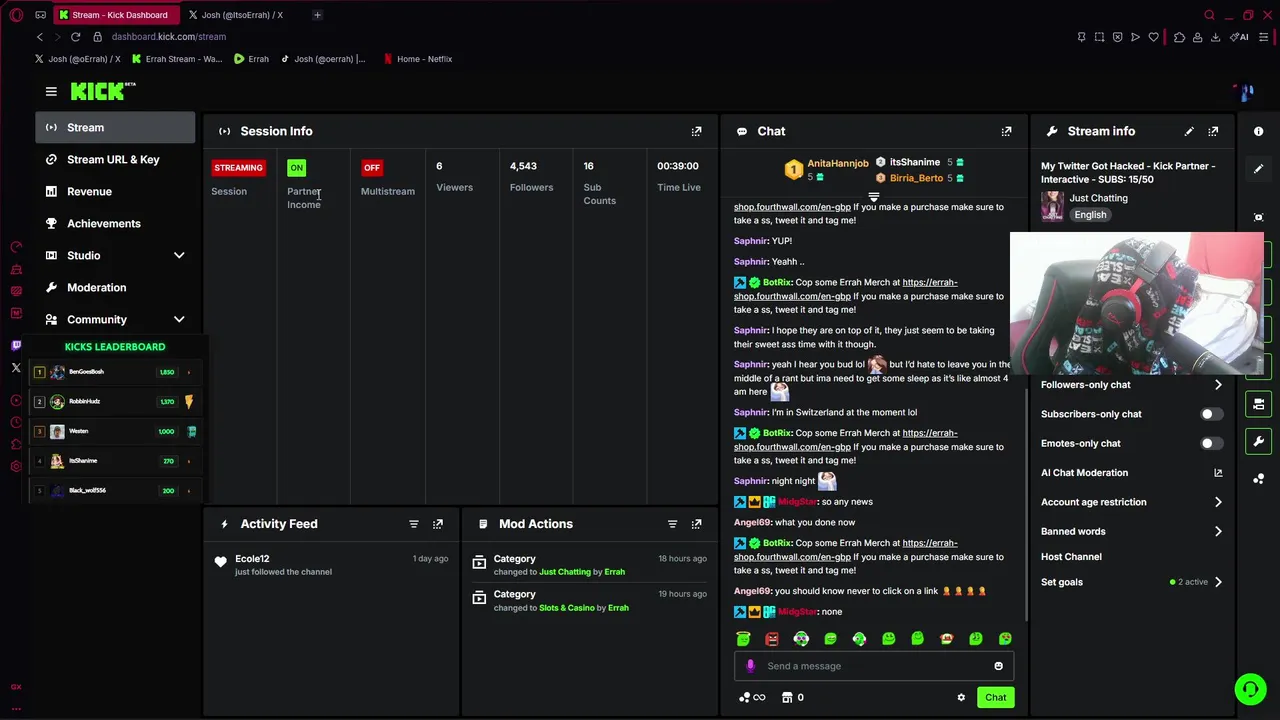Open Stream URL & Key page
The image size is (1280, 720).
tap(115, 160)
